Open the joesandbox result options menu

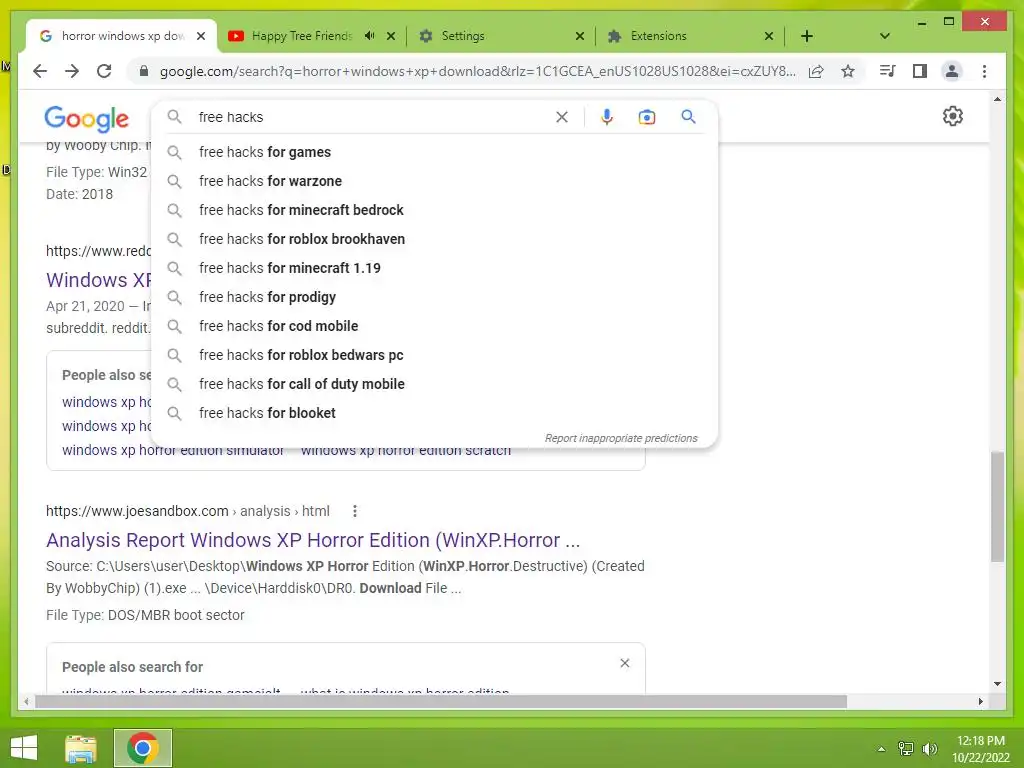[355, 511]
